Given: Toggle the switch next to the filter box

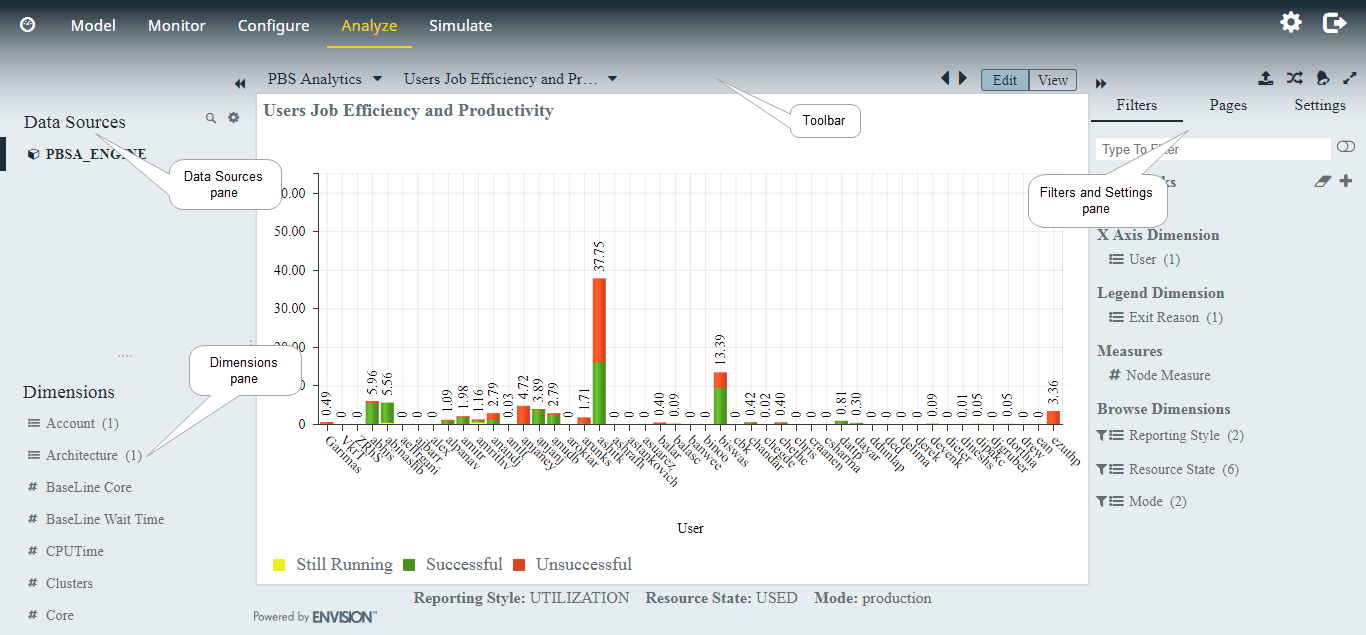Looking at the screenshot, I should pyautogui.click(x=1346, y=148).
